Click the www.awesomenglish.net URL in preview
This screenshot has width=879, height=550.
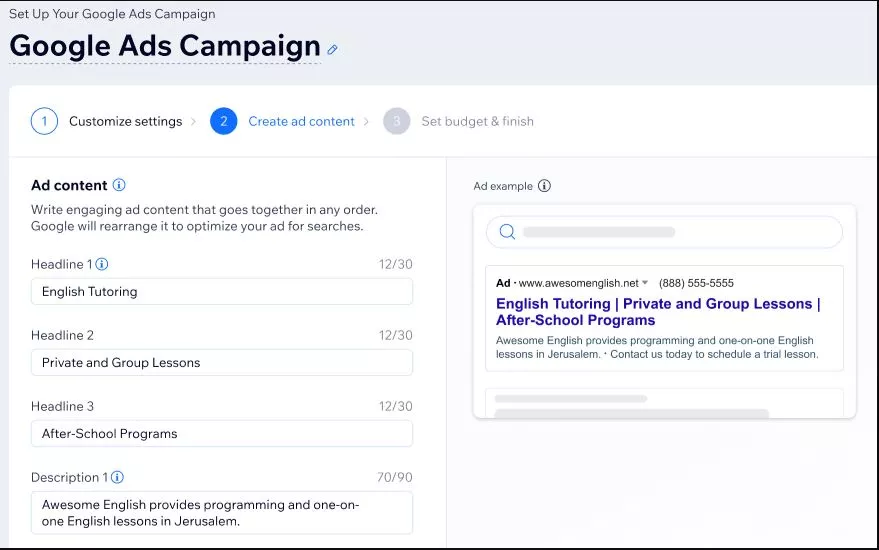(579, 283)
